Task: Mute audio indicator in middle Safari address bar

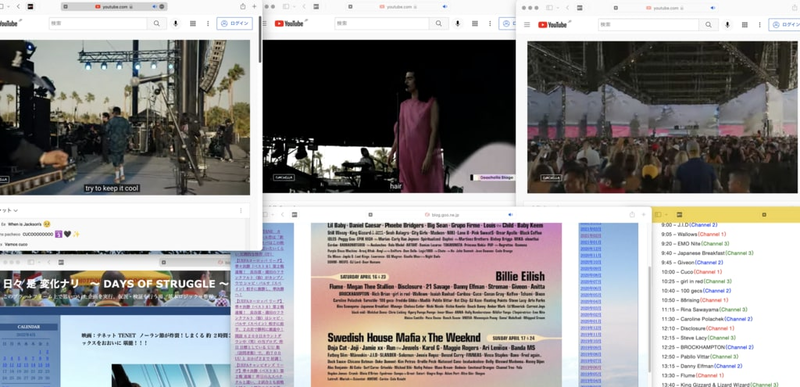Action: [445, 7]
